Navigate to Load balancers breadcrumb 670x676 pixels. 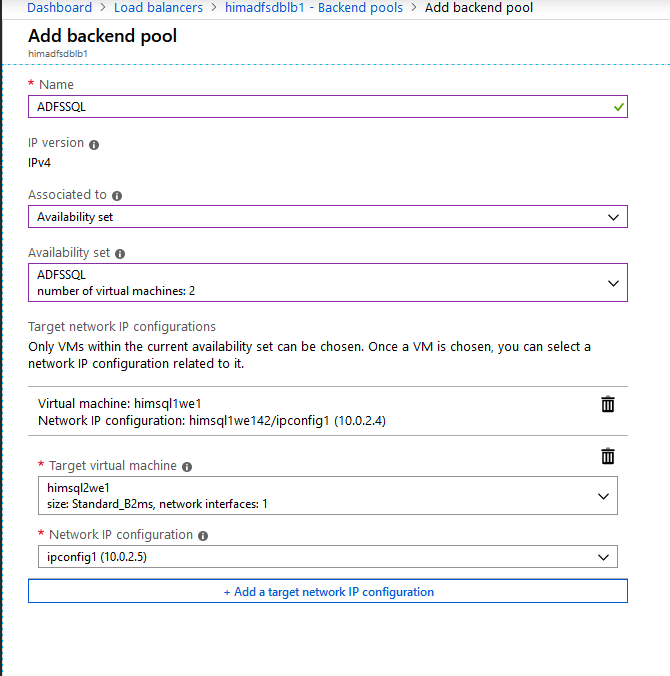click(158, 7)
